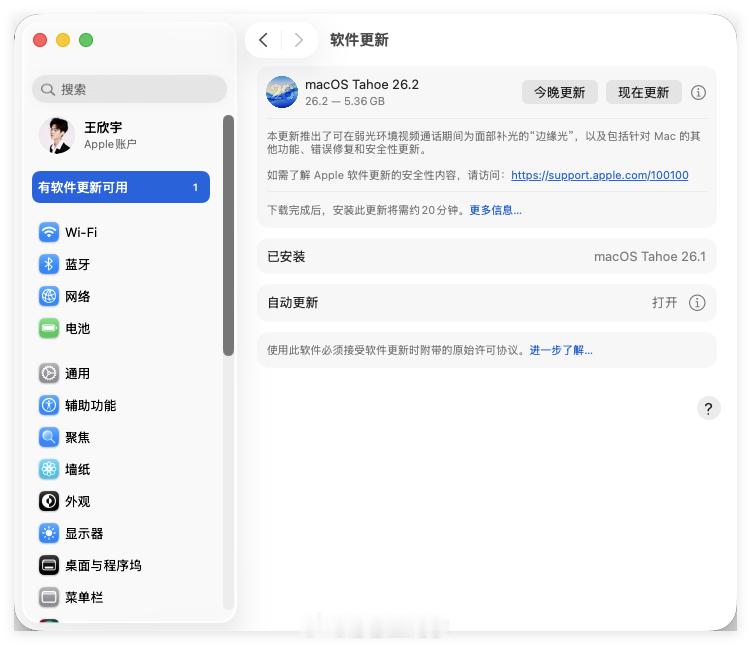Click the 自动更新 row label

(x=293, y=303)
